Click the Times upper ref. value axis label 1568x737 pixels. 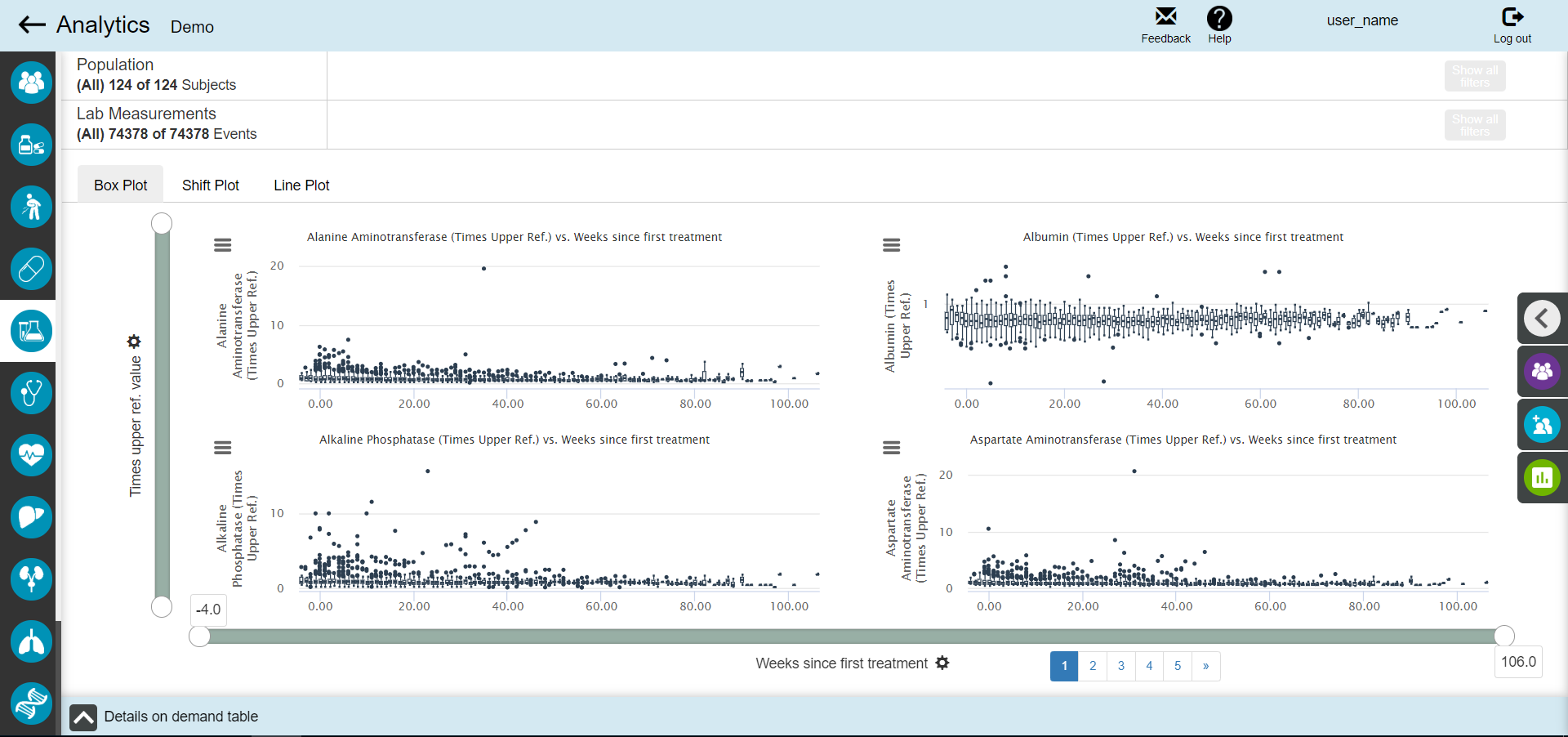click(x=136, y=427)
